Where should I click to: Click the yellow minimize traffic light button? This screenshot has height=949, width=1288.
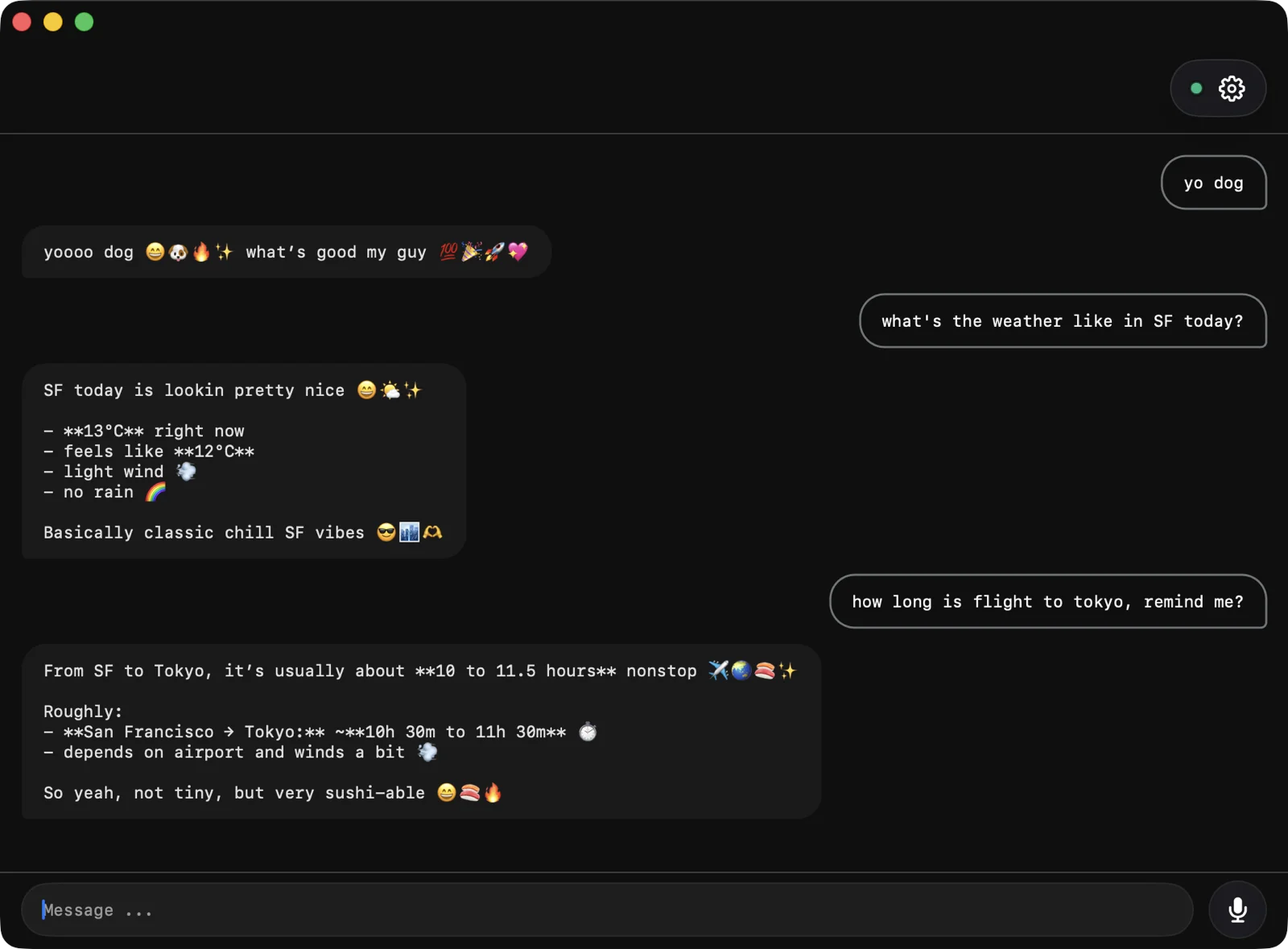click(x=52, y=22)
